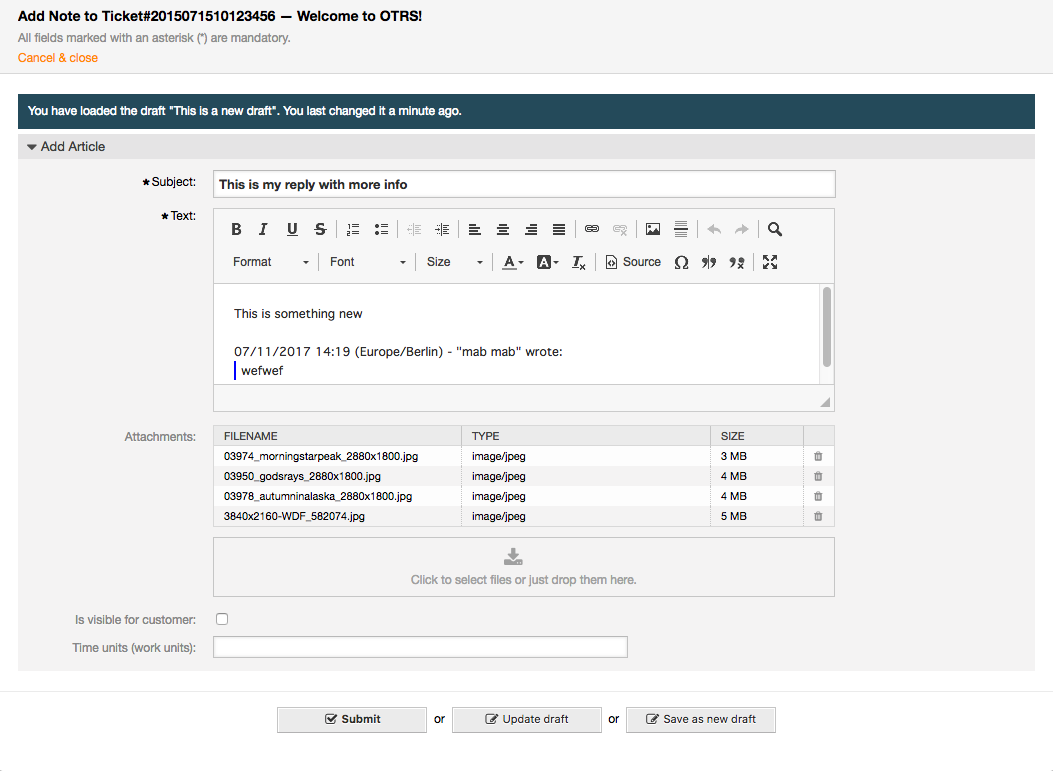This screenshot has height=771, width=1053.
Task: Click the draft loaded notification banner
Action: click(x=526, y=111)
